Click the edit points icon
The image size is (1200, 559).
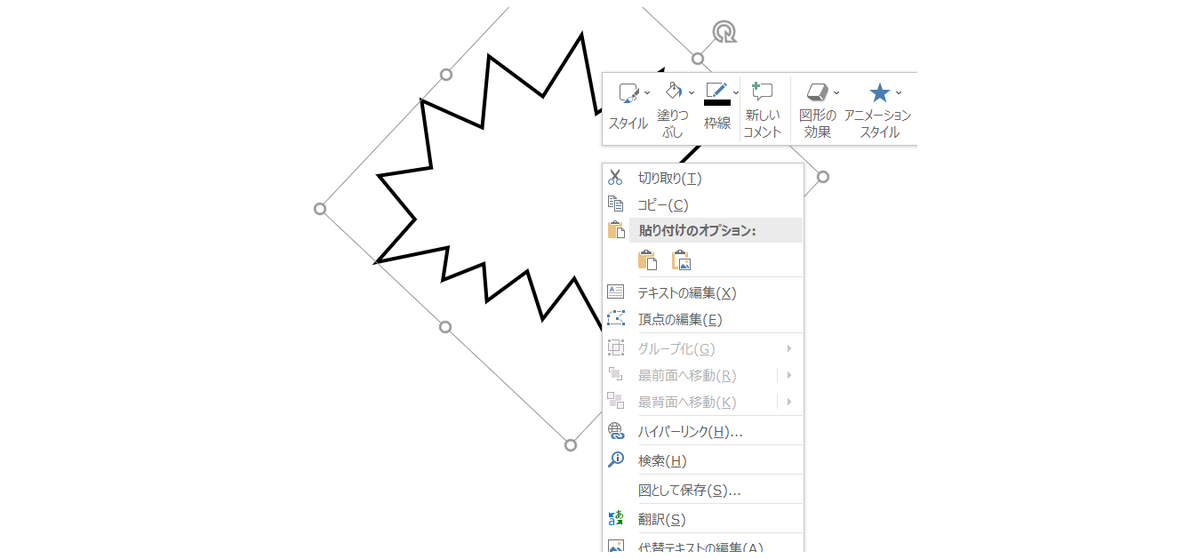pos(616,318)
